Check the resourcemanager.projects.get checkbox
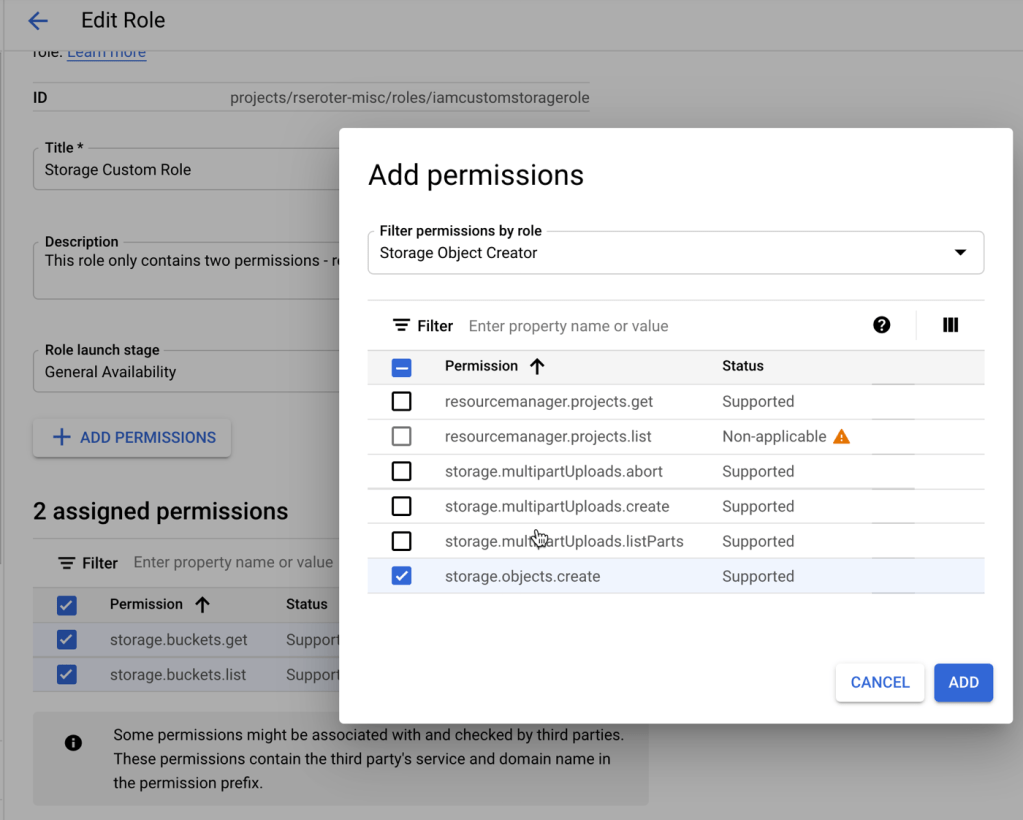This screenshot has height=820, width=1023. pyautogui.click(x=401, y=402)
